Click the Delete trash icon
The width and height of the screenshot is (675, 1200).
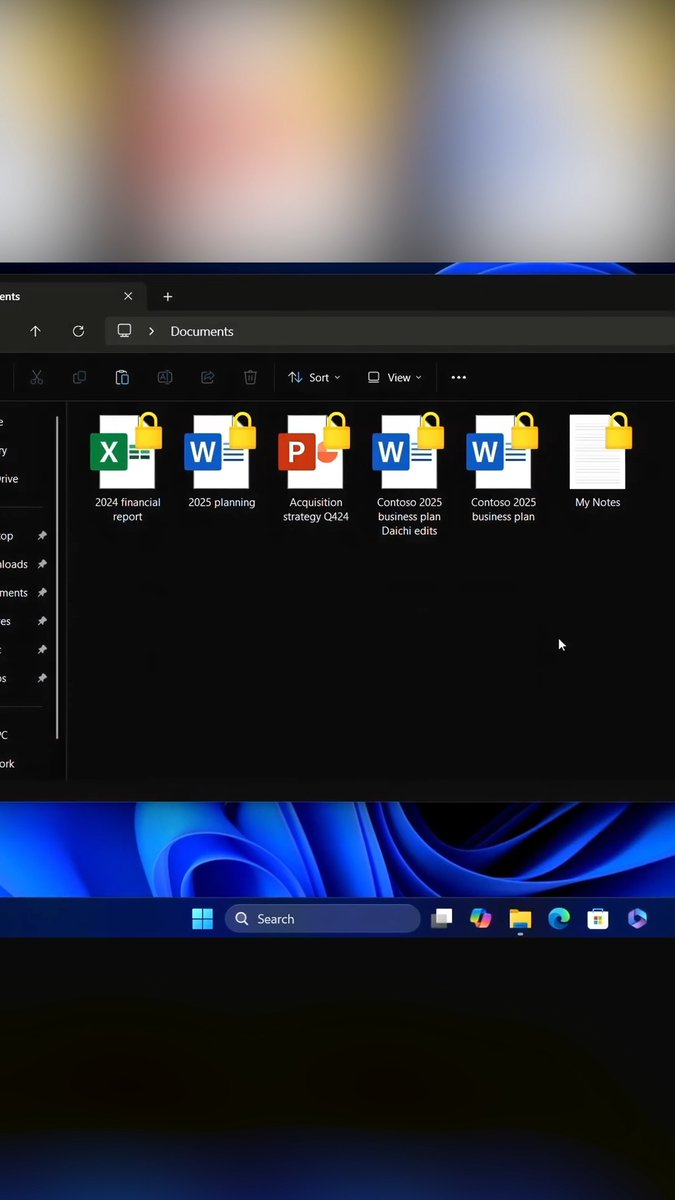(250, 377)
